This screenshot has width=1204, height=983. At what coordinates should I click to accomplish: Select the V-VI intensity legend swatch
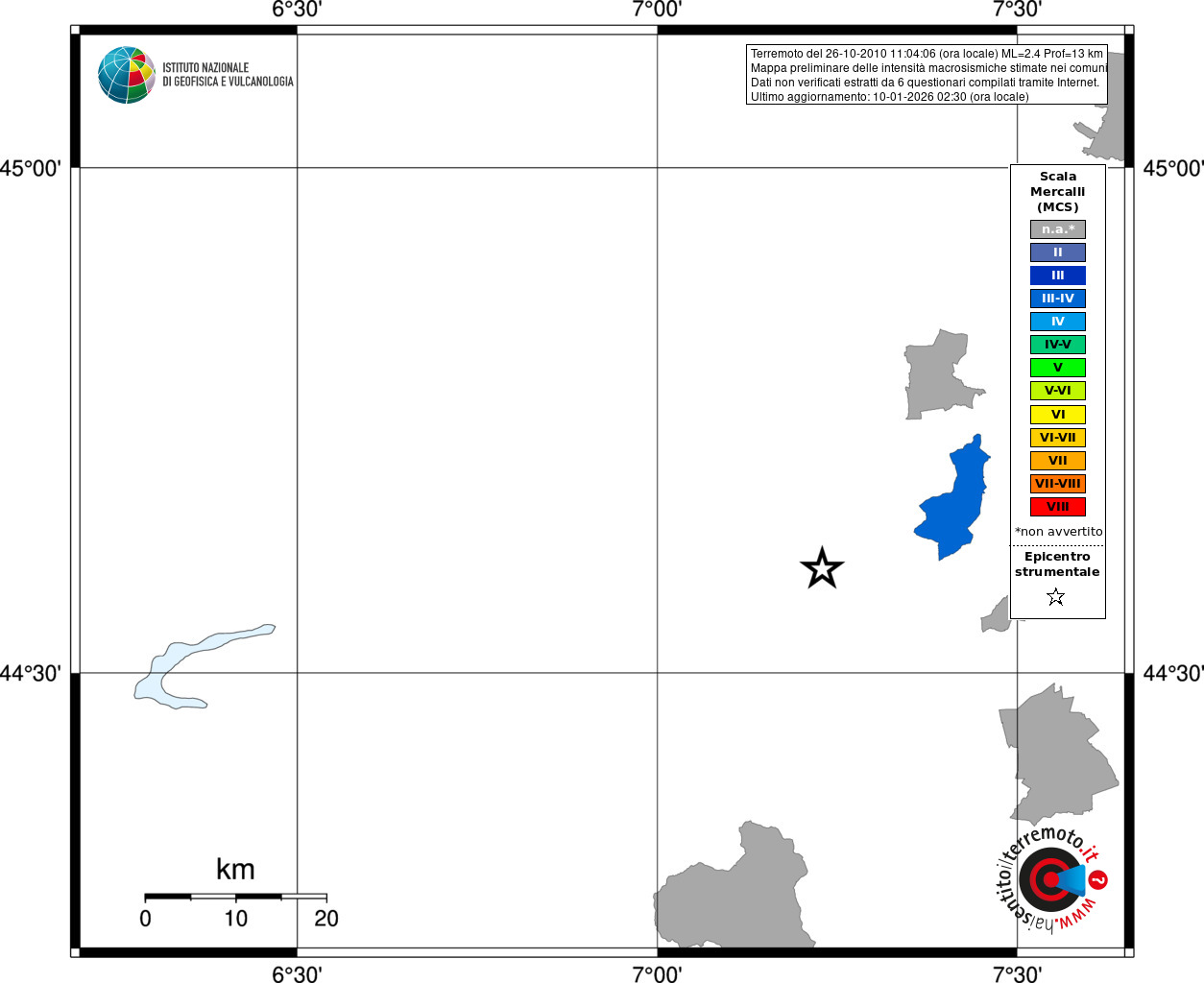1058,391
